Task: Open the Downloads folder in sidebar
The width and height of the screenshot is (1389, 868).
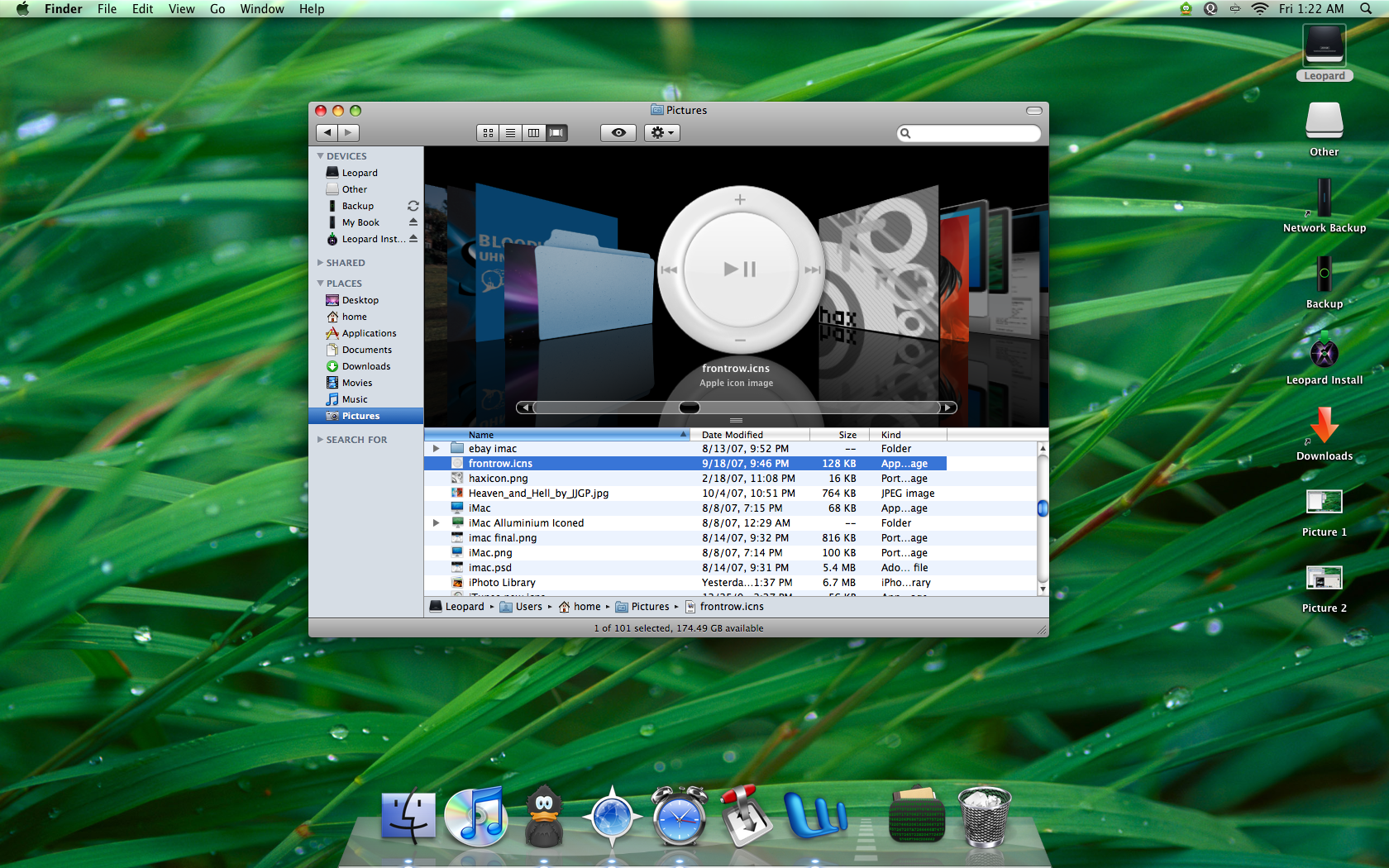Action: pyautogui.click(x=365, y=366)
